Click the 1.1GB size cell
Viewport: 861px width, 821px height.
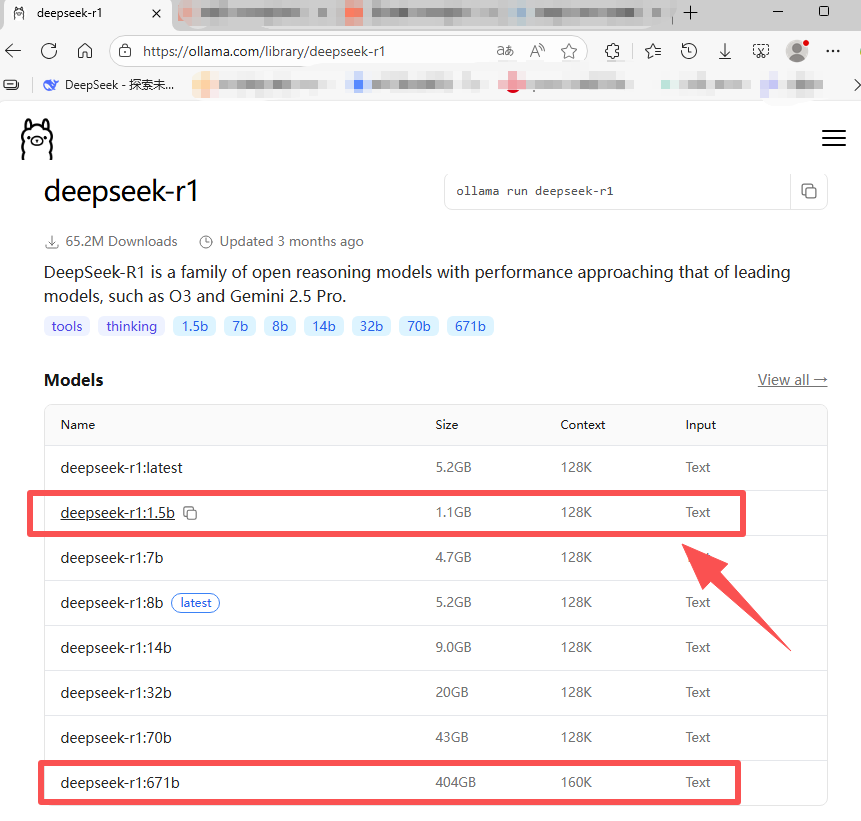[x=454, y=512]
